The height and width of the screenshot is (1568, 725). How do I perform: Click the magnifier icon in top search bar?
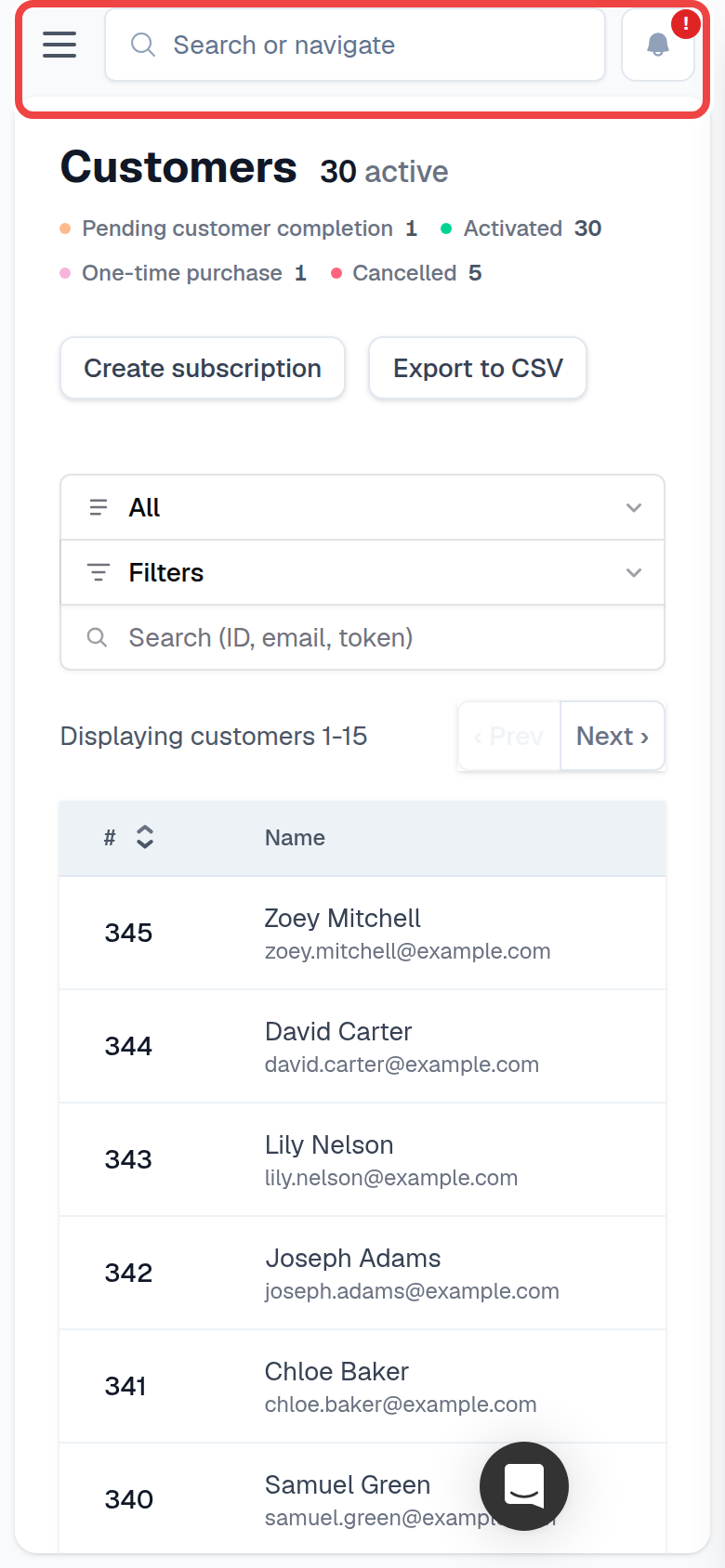click(143, 45)
